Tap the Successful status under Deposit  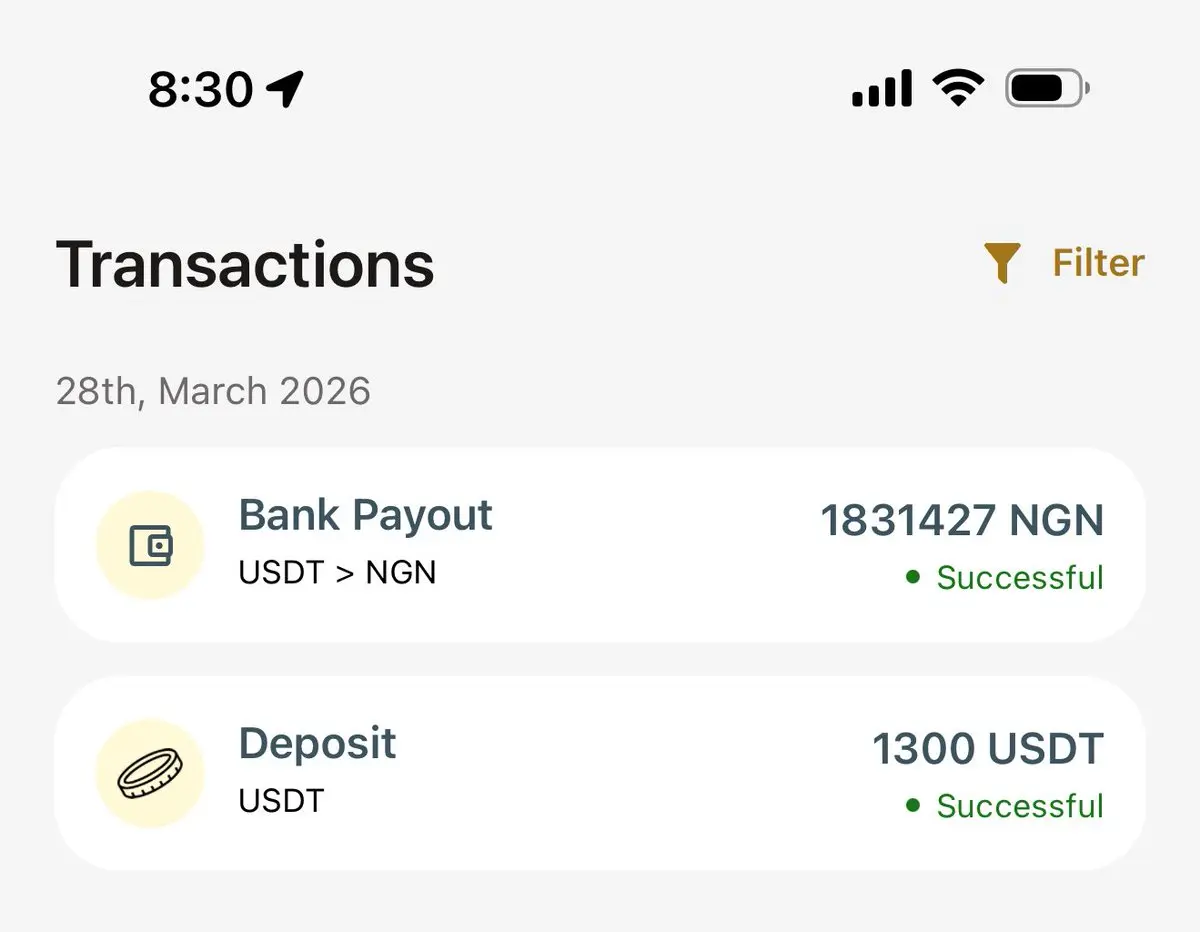[x=1019, y=806]
